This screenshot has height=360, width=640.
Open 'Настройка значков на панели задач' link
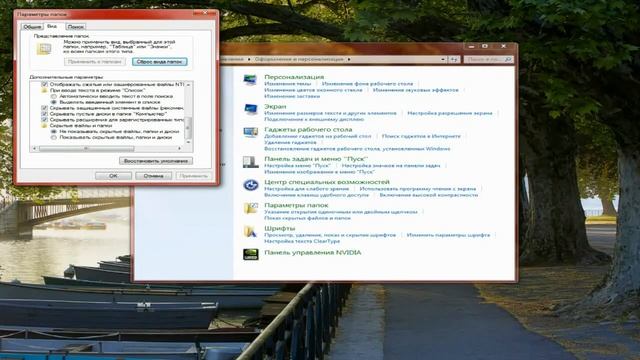(x=391, y=166)
